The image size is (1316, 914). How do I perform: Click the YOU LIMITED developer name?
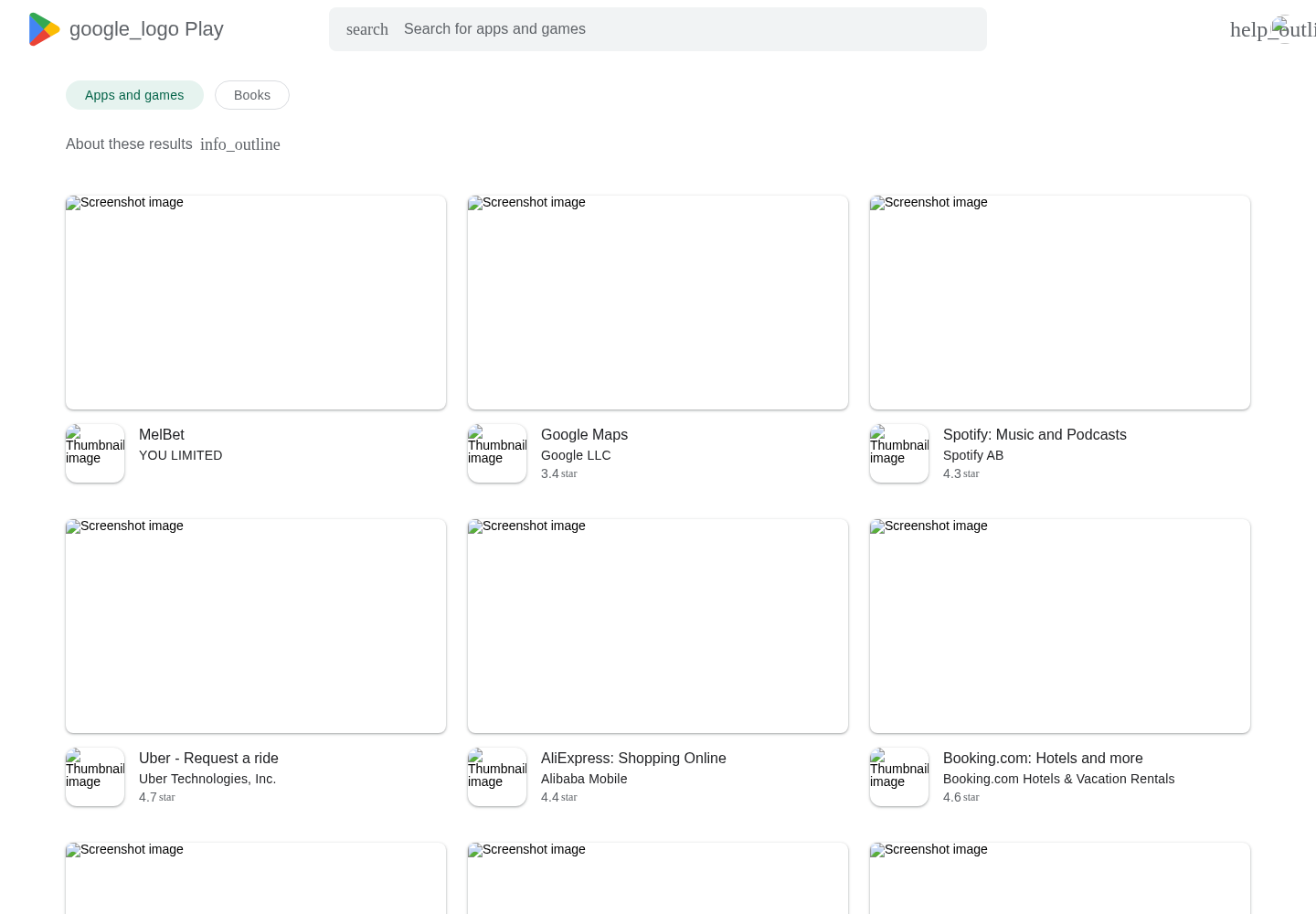(181, 455)
